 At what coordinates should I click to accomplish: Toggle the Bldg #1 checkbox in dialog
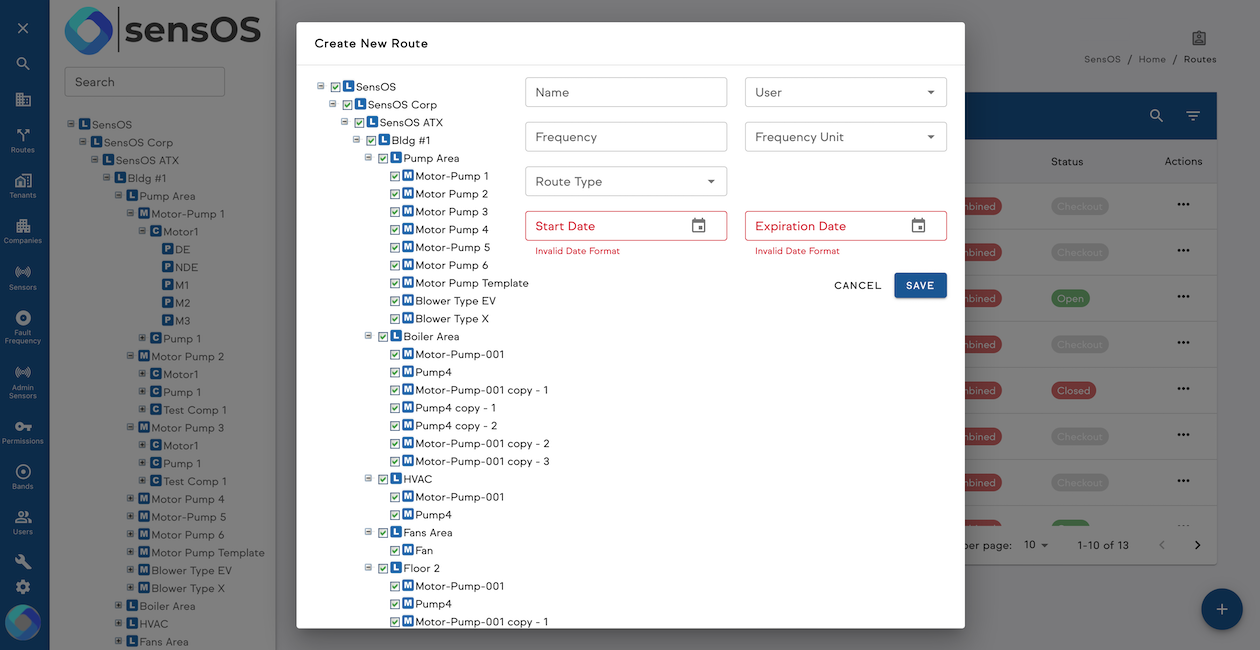[372, 141]
